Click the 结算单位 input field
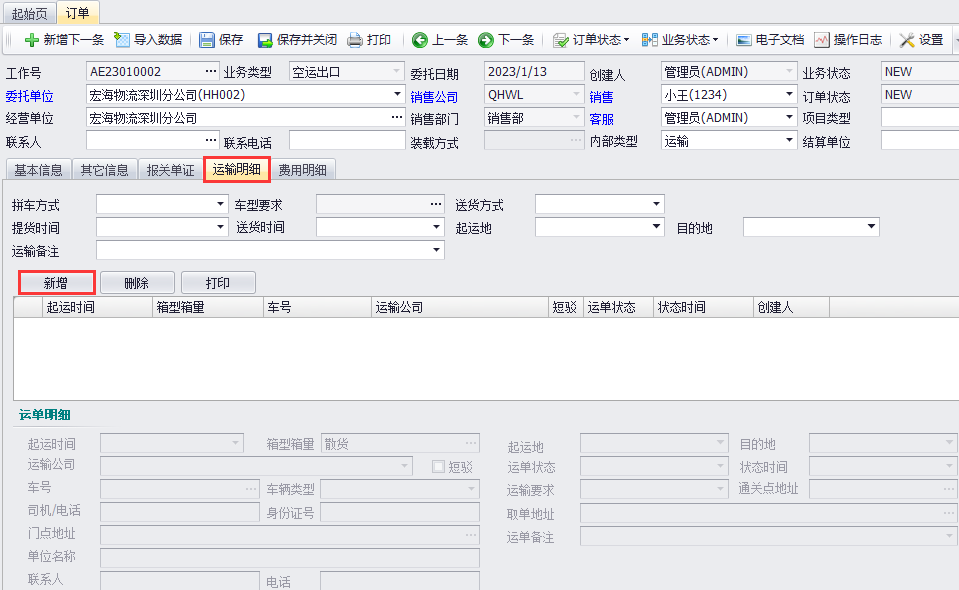 click(920, 141)
